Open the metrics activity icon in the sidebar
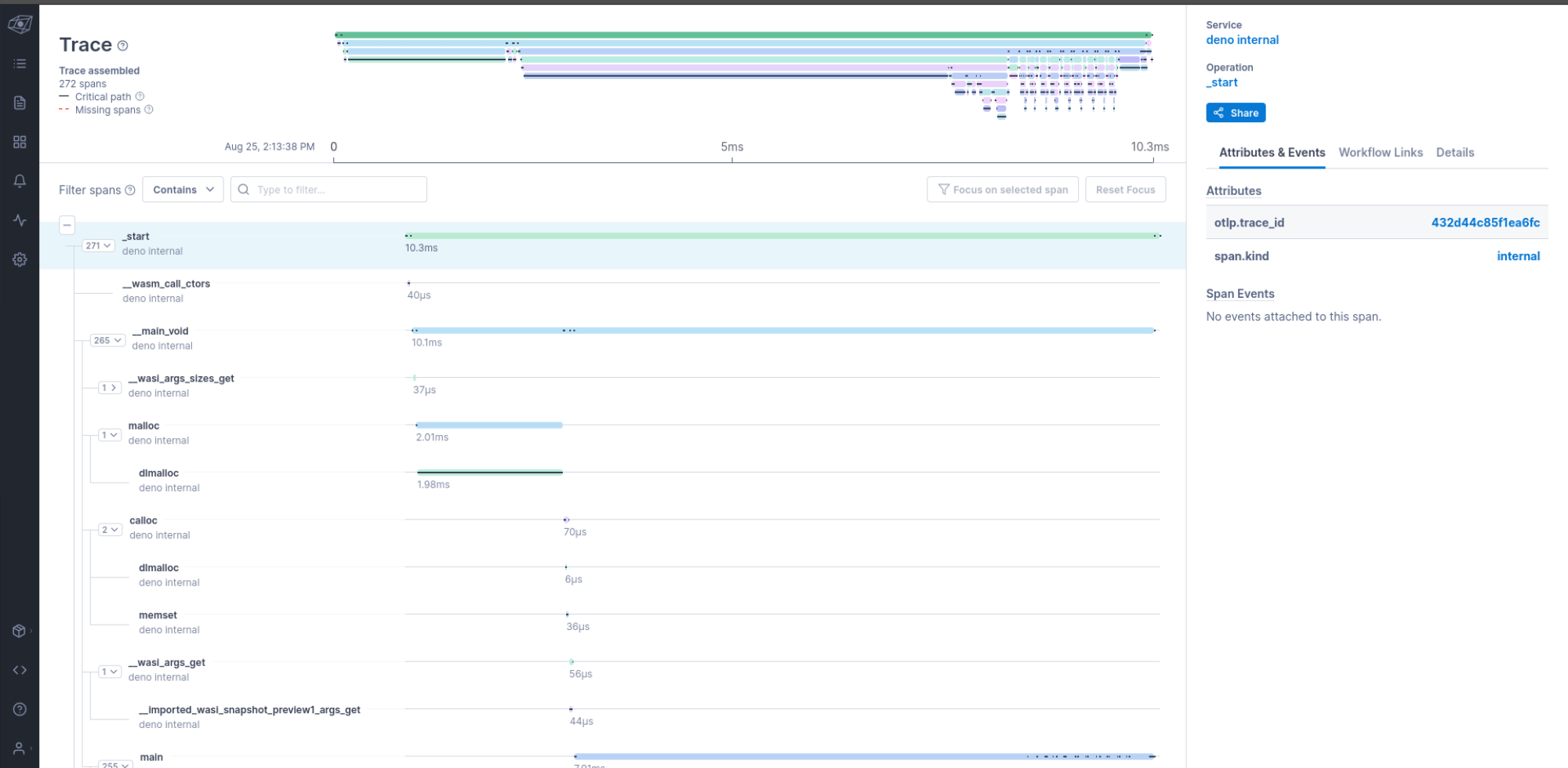 (20, 220)
